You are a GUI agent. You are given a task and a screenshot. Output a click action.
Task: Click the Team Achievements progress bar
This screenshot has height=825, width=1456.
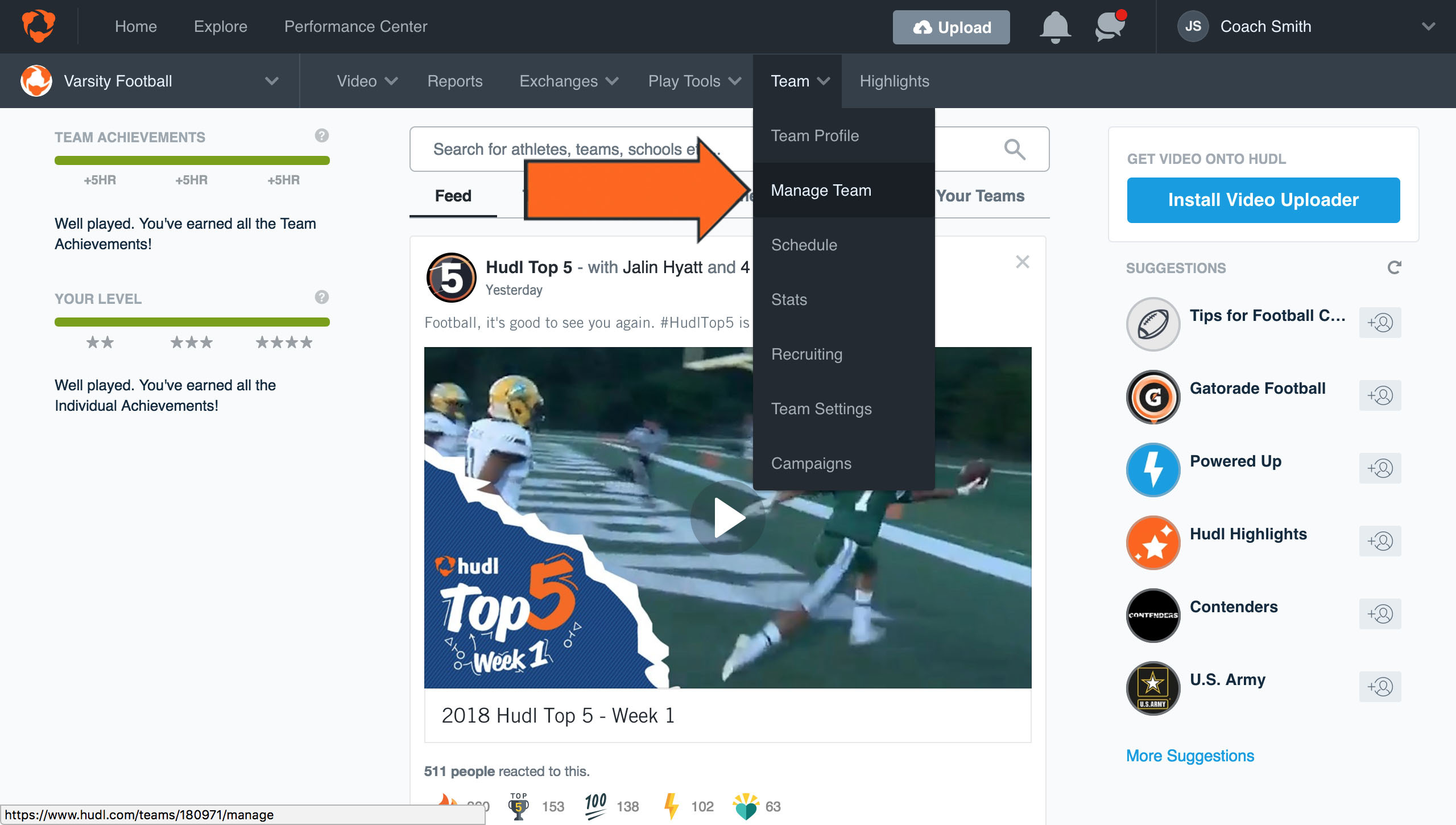click(x=192, y=160)
